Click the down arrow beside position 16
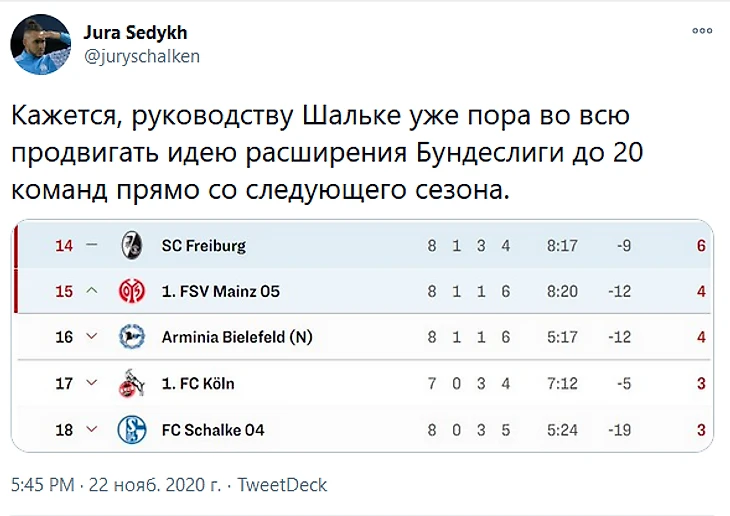 pos(93,338)
